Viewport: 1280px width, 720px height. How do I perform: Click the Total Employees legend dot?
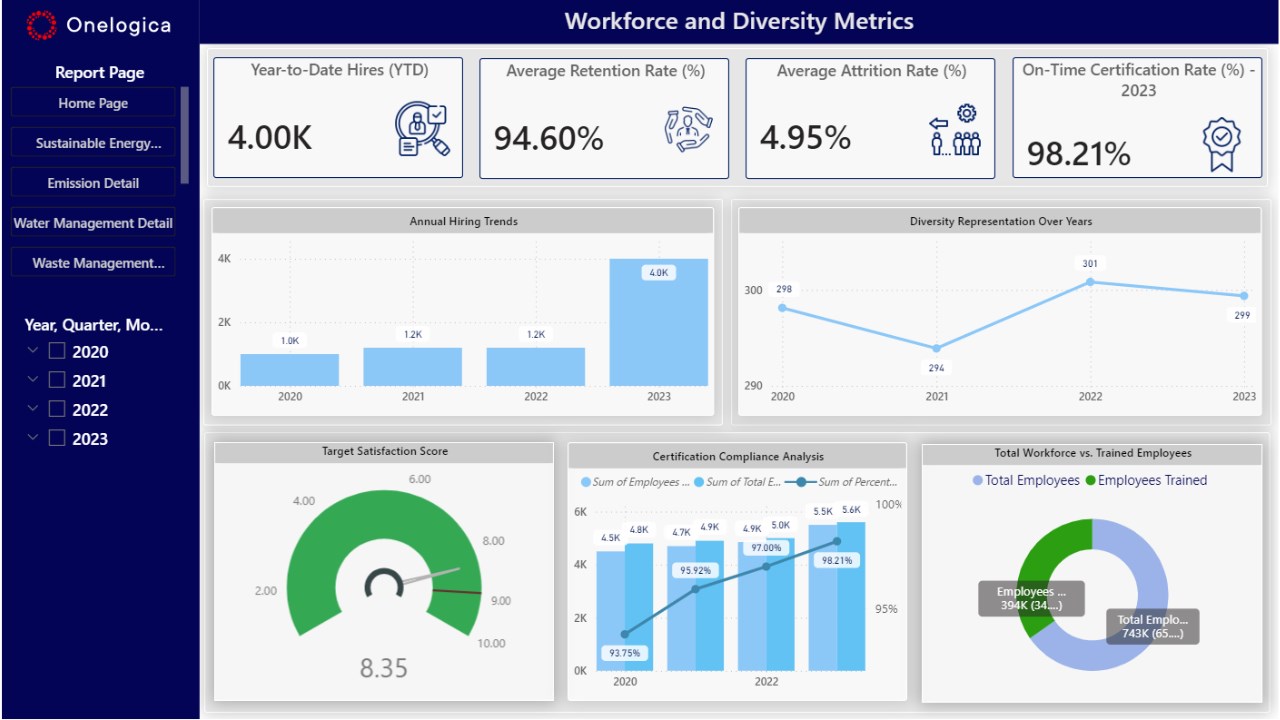pyautogui.click(x=977, y=480)
